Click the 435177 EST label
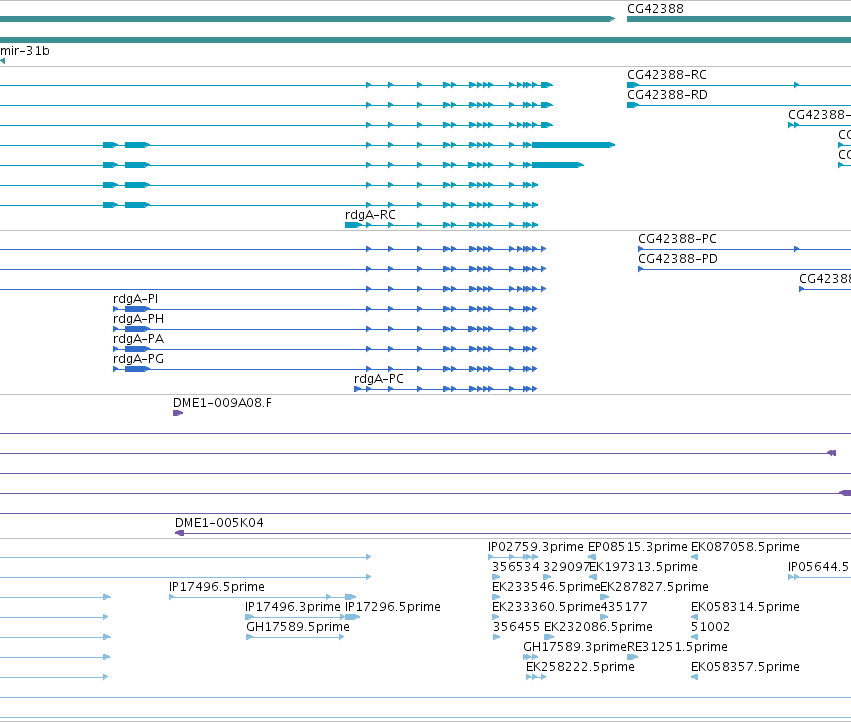Viewport: 851px width, 722px height. [624, 607]
